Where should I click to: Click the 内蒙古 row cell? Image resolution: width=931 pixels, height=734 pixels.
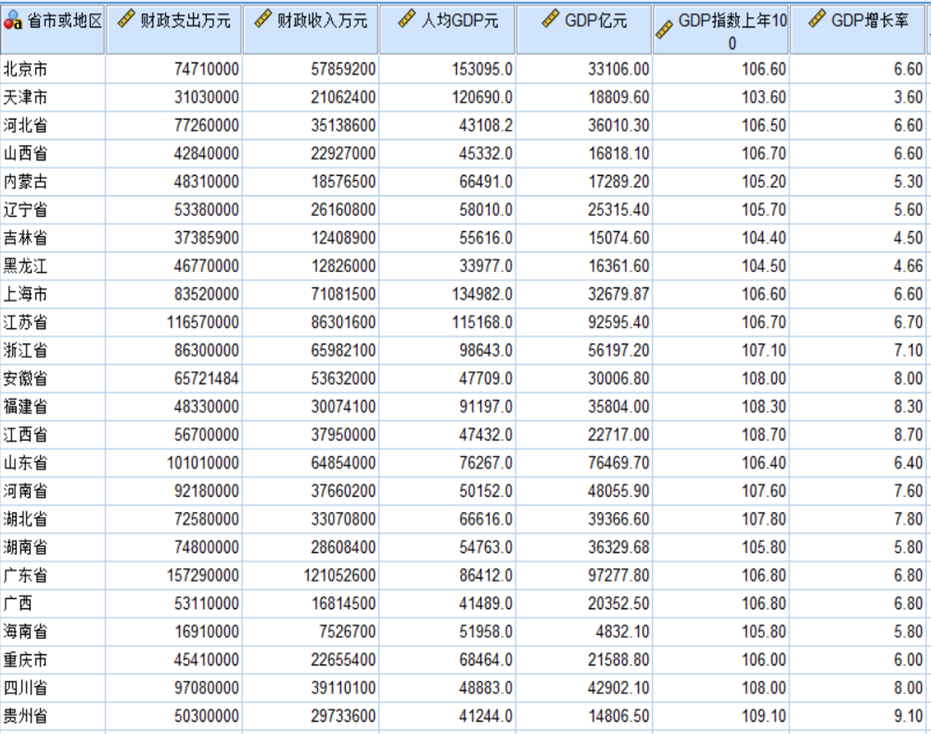pyautogui.click(x=53, y=182)
